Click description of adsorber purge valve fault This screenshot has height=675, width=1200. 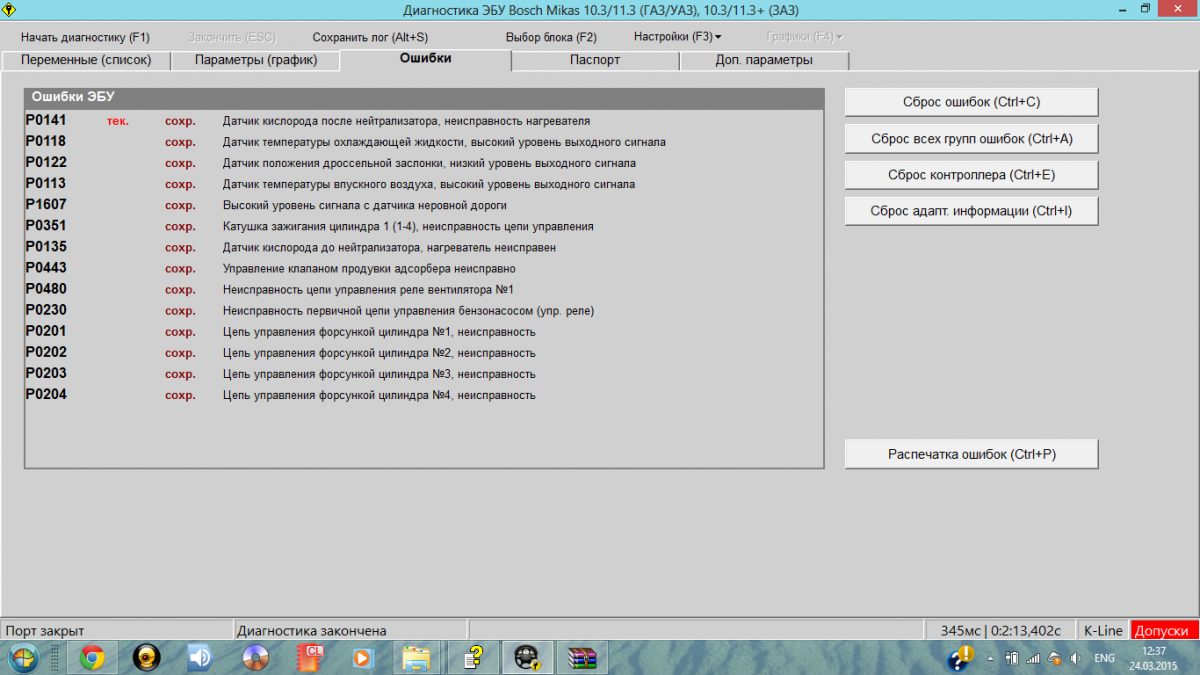point(369,269)
